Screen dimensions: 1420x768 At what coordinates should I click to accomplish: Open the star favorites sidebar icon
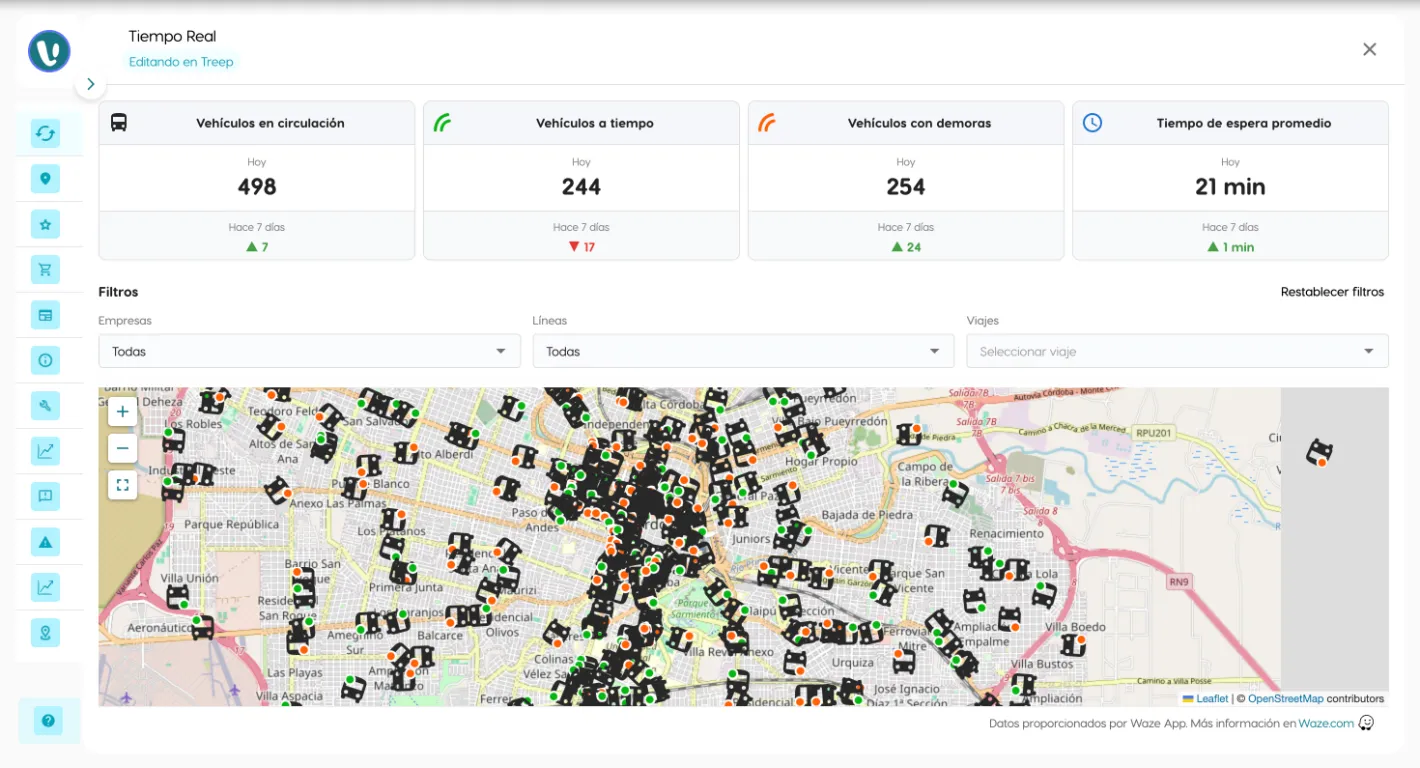(x=45, y=225)
